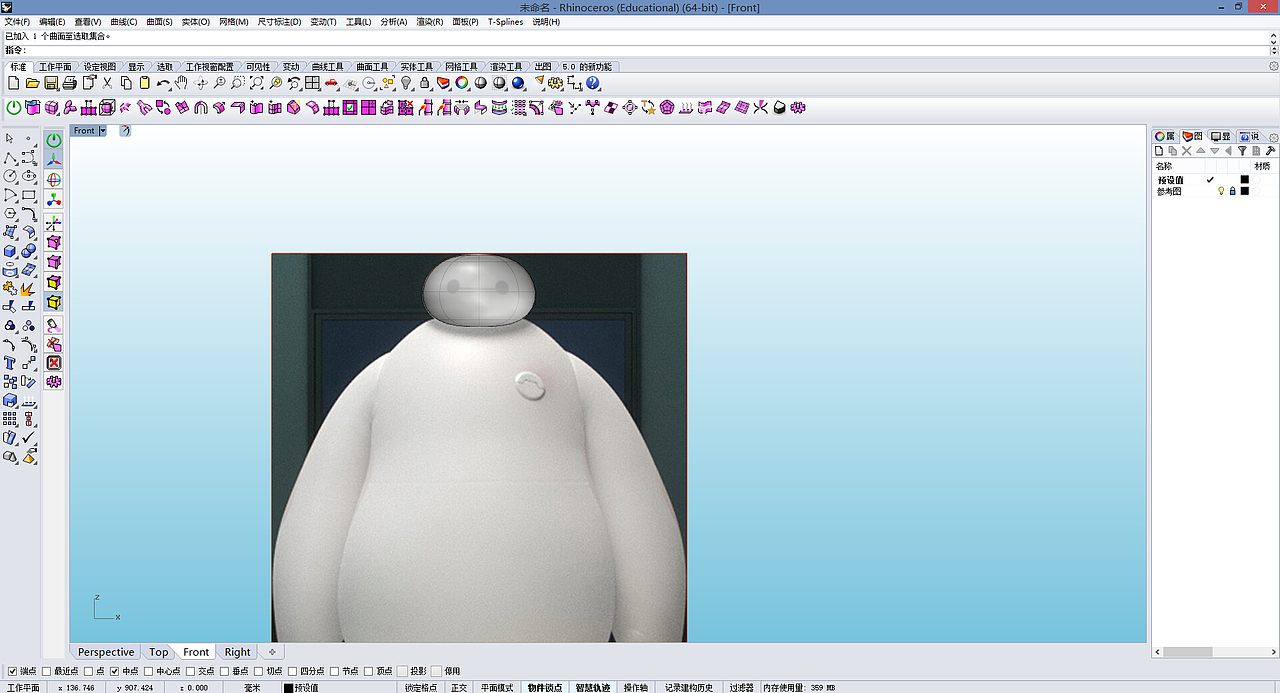Toggle 智慧轨迹 in the status bar
Screen dimensions: 1280x693
(593, 688)
